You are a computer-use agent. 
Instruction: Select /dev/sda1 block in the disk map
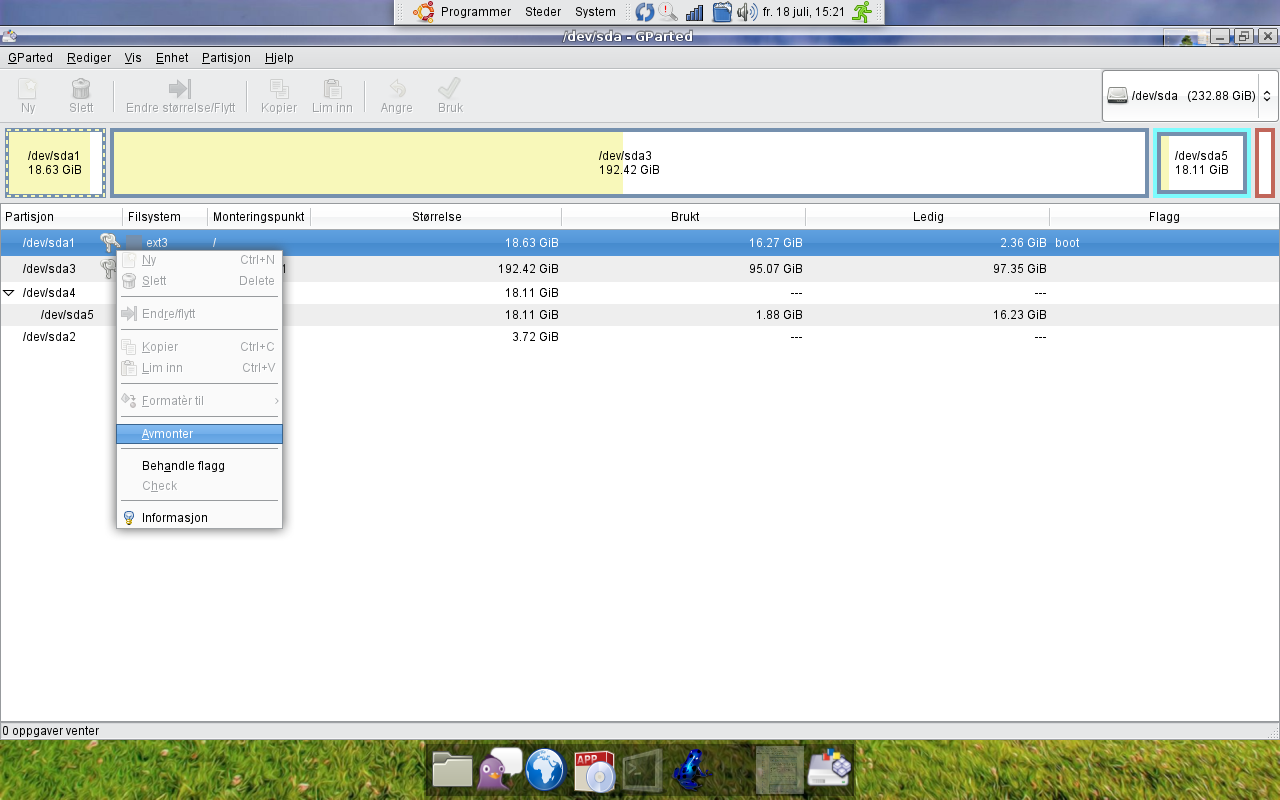click(x=55, y=163)
